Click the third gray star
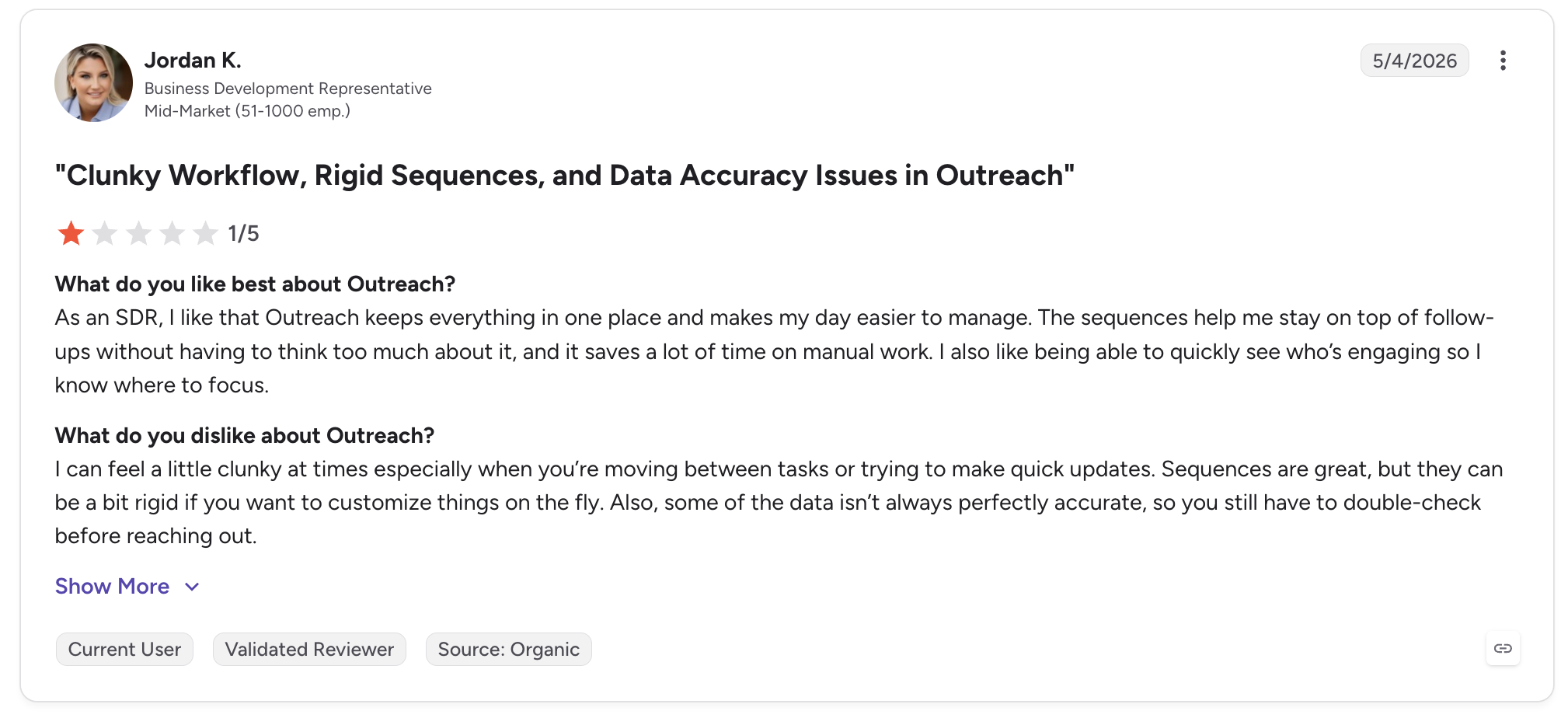1568x718 pixels. click(x=138, y=233)
